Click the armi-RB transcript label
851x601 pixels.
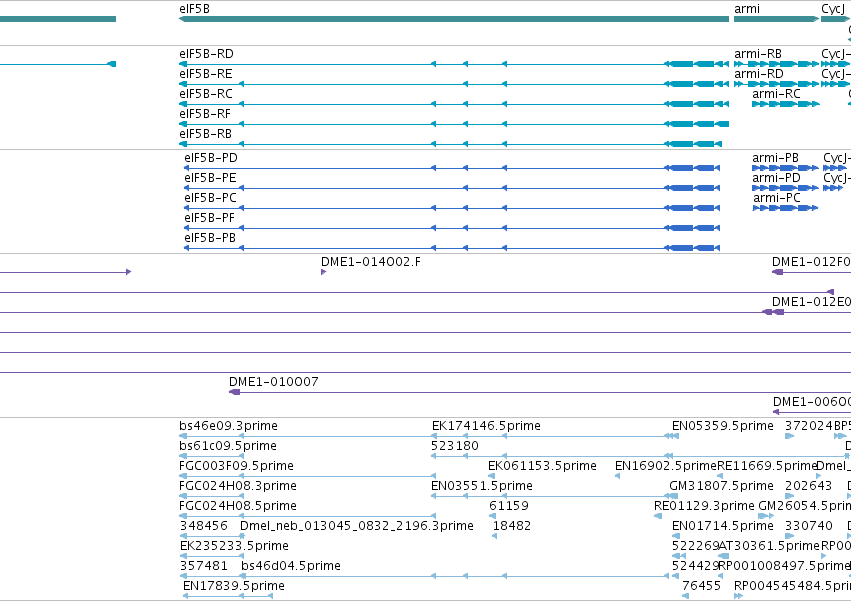[758, 54]
